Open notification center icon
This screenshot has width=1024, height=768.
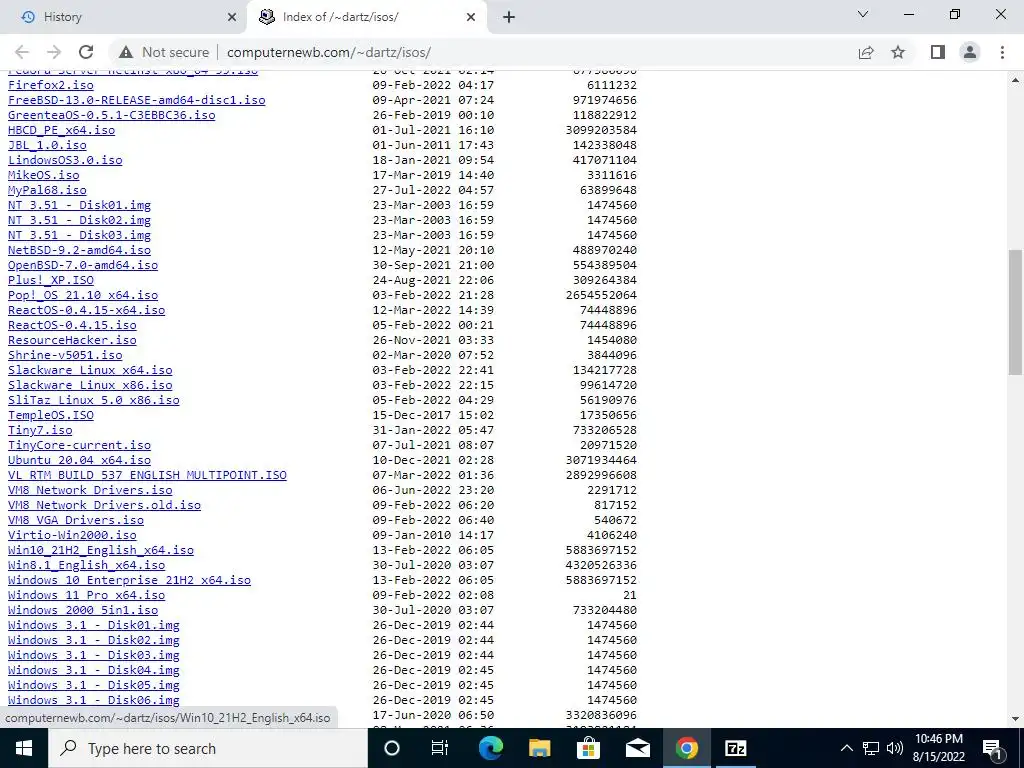[x=992, y=748]
